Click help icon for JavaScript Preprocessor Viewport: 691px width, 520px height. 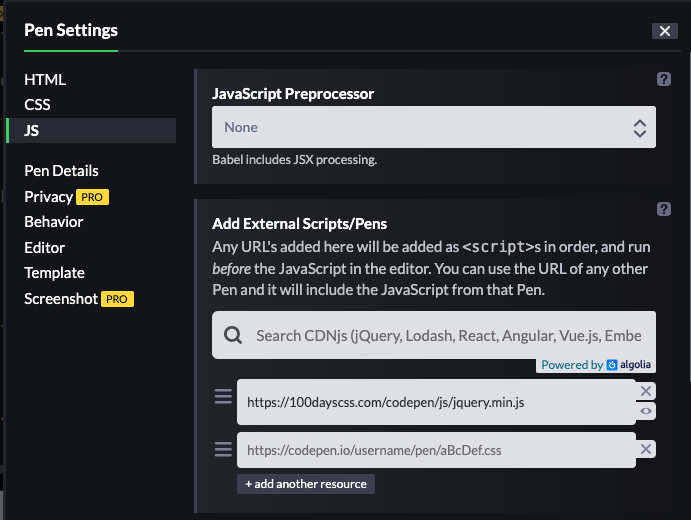click(664, 79)
